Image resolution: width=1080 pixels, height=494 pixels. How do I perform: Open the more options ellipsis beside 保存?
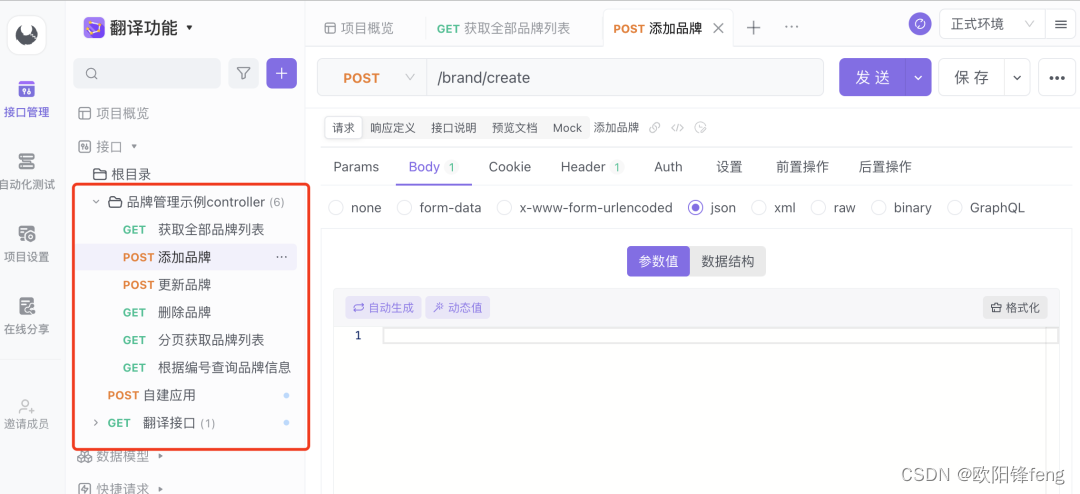[x=1057, y=77]
